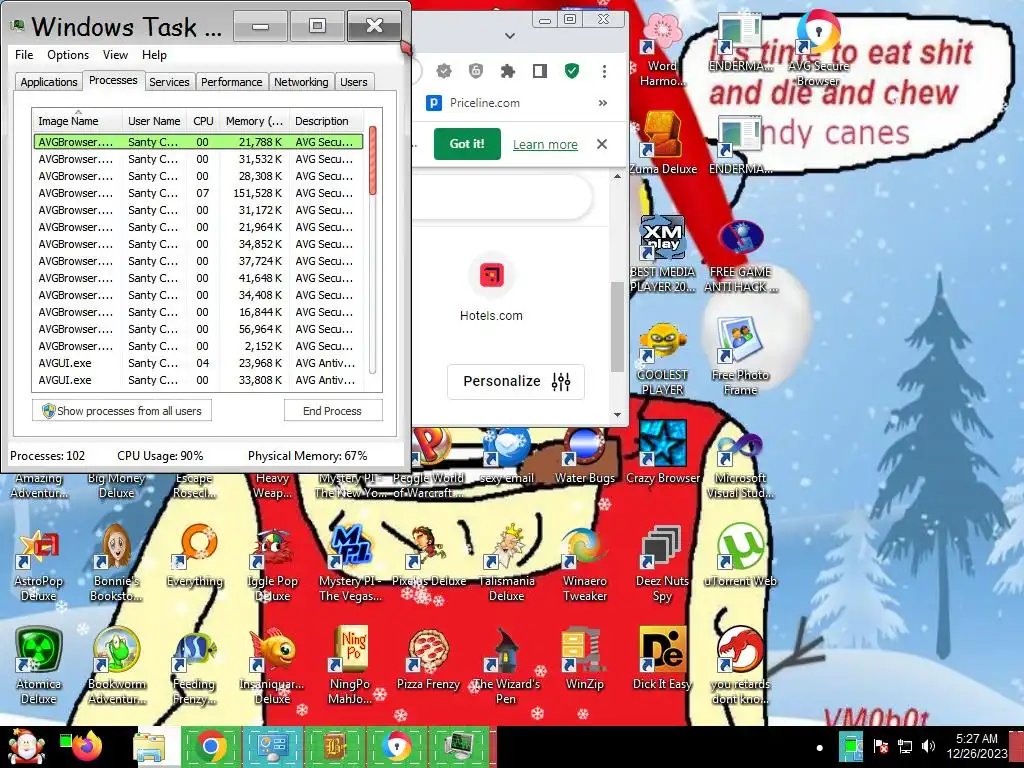Sort processes by the CPU column

[x=203, y=121]
